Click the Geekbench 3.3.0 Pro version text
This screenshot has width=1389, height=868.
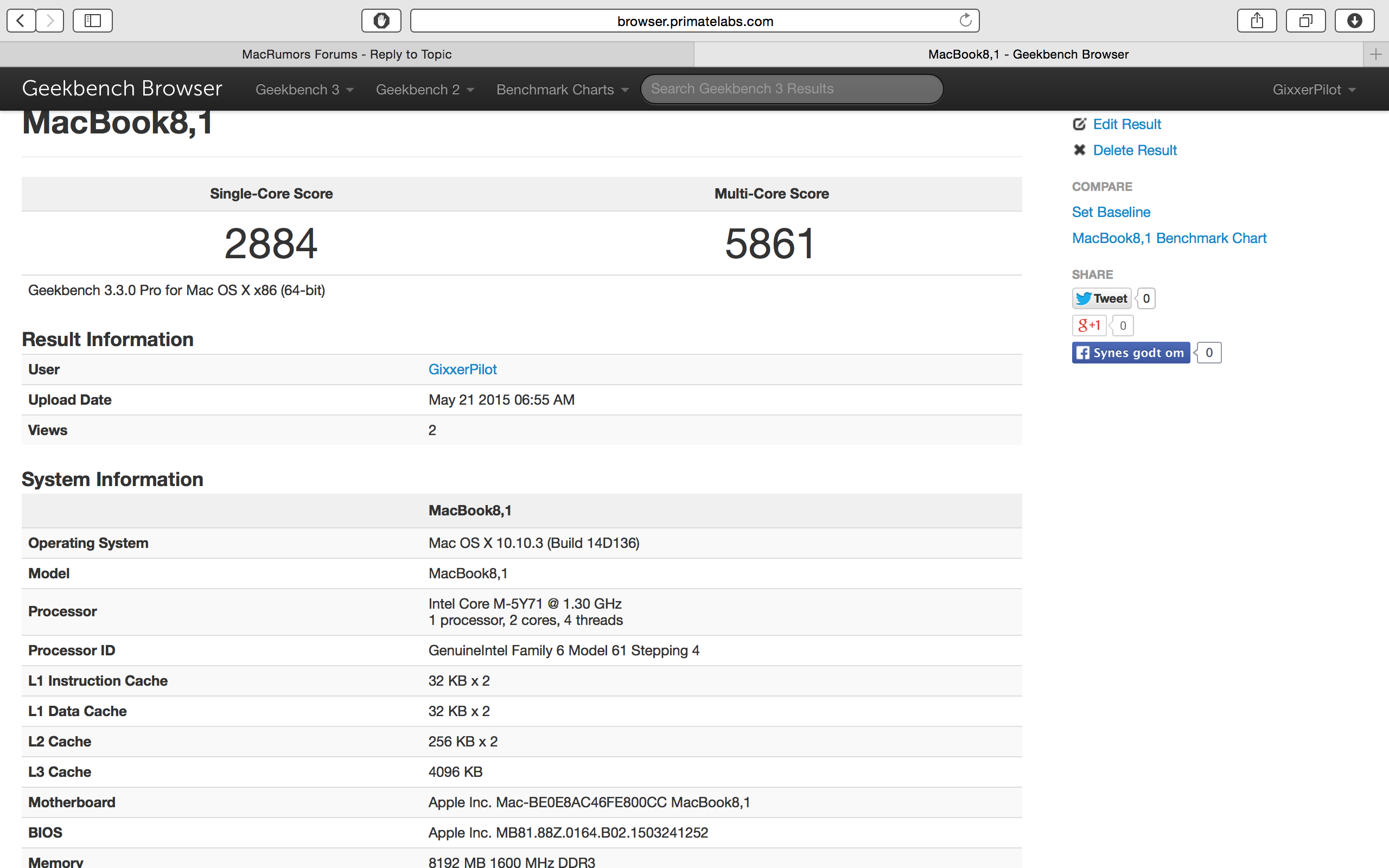click(x=177, y=290)
